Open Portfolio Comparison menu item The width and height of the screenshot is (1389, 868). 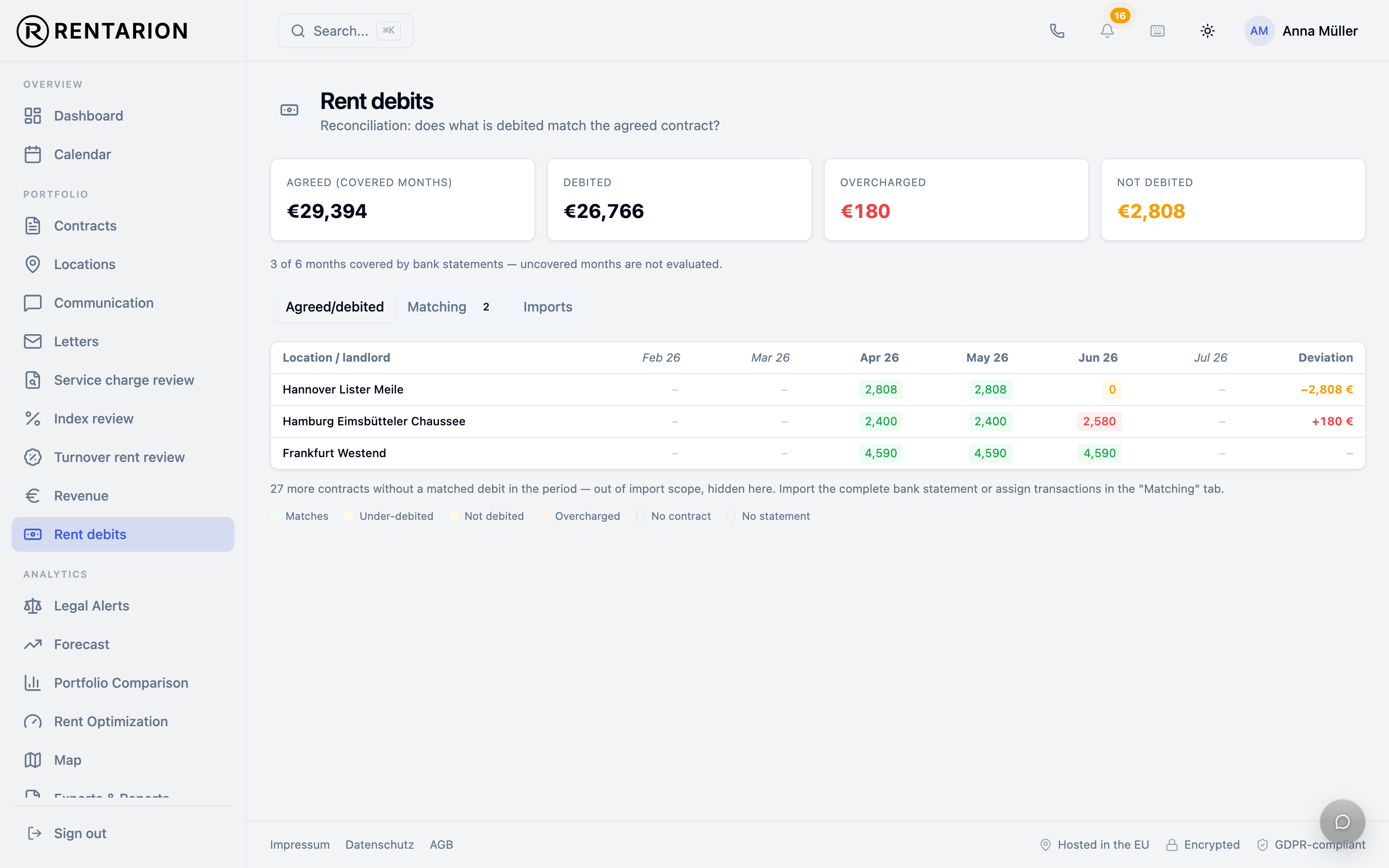(x=123, y=683)
